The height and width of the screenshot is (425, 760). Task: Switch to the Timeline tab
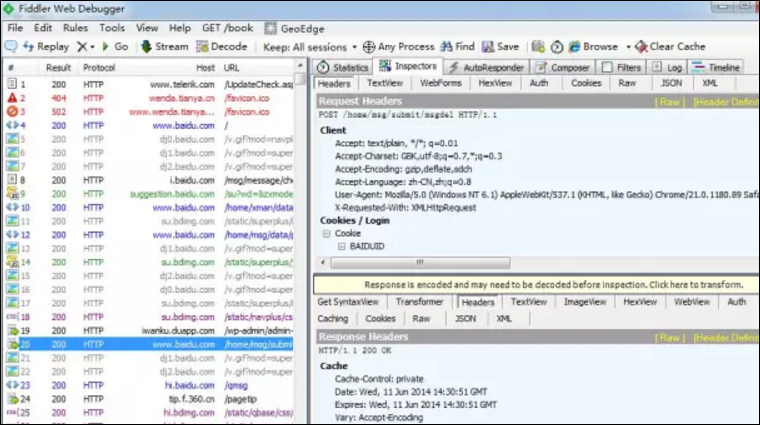[715, 67]
